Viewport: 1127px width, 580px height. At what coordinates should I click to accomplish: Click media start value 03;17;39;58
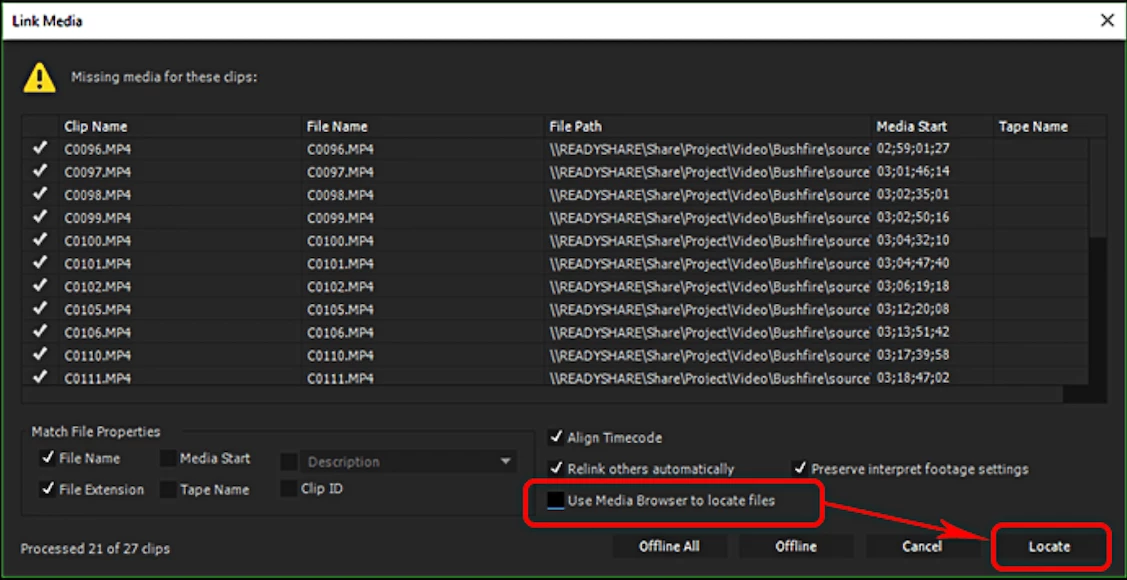(x=913, y=356)
